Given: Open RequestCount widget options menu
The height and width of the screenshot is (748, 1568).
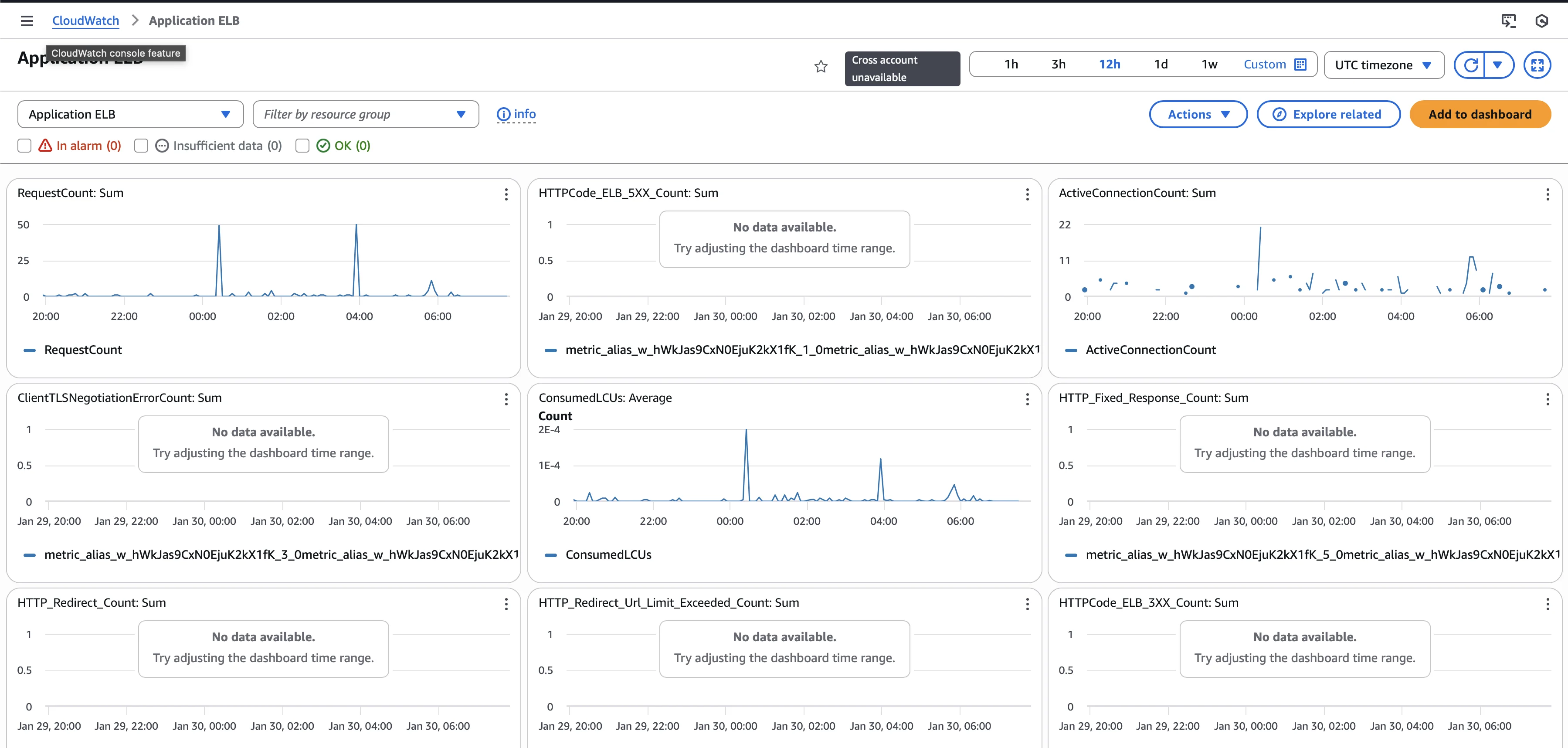Looking at the screenshot, I should pyautogui.click(x=506, y=194).
